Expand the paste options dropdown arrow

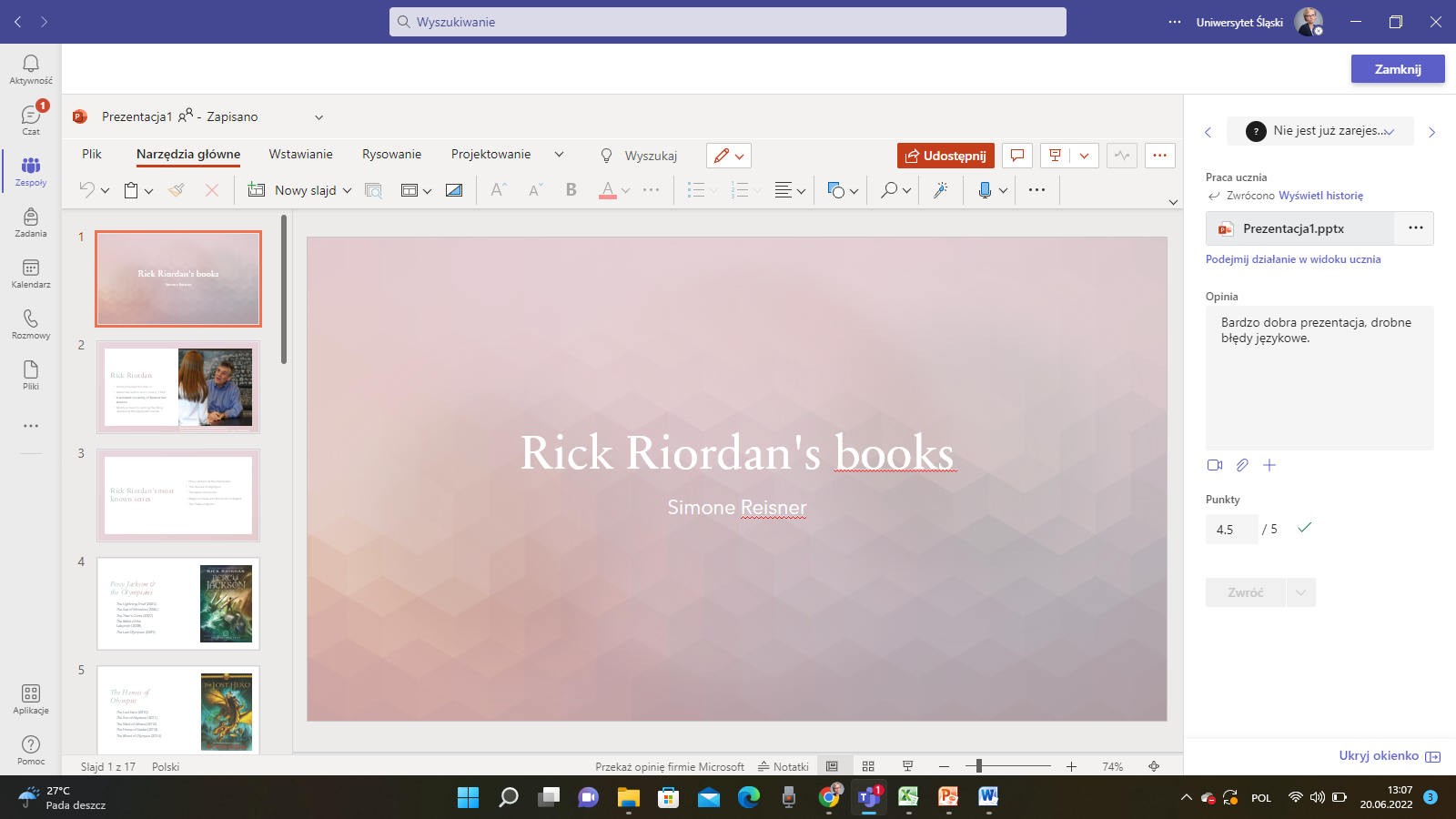tap(149, 190)
